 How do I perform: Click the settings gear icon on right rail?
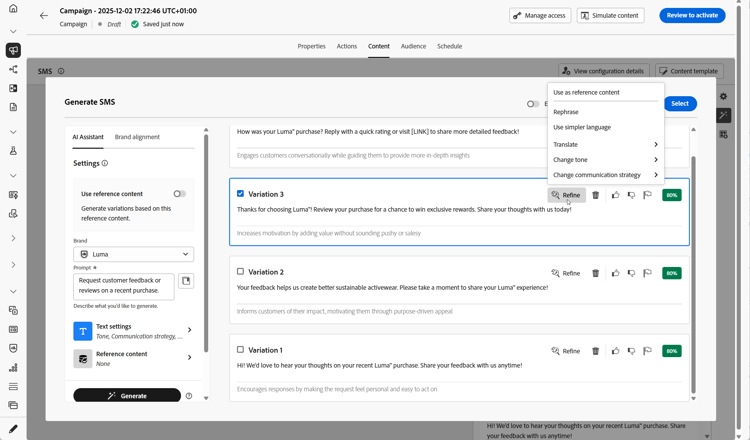723,97
